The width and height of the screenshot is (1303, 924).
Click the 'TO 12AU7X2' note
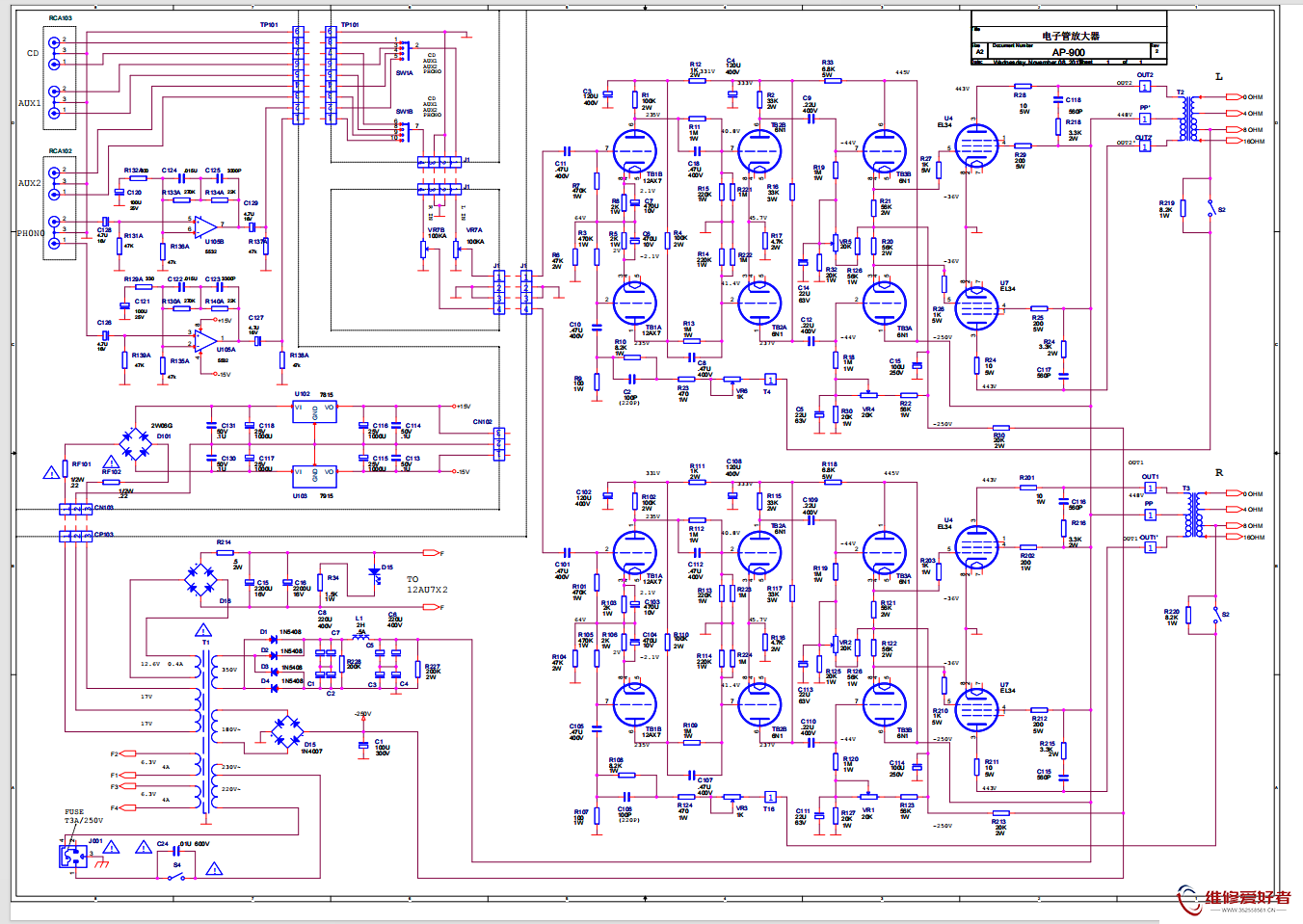427,585
